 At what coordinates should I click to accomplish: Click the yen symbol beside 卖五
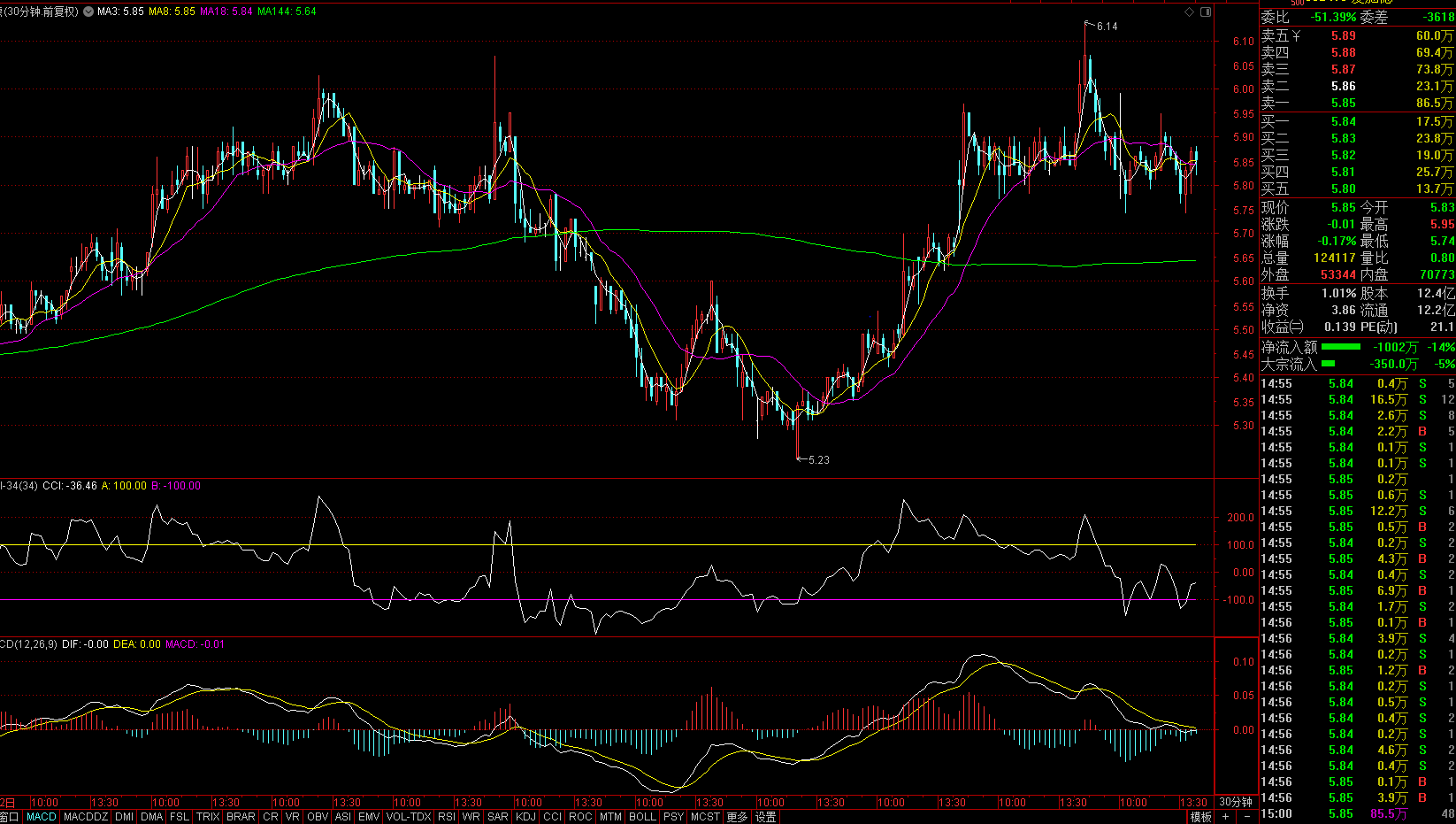1296,36
